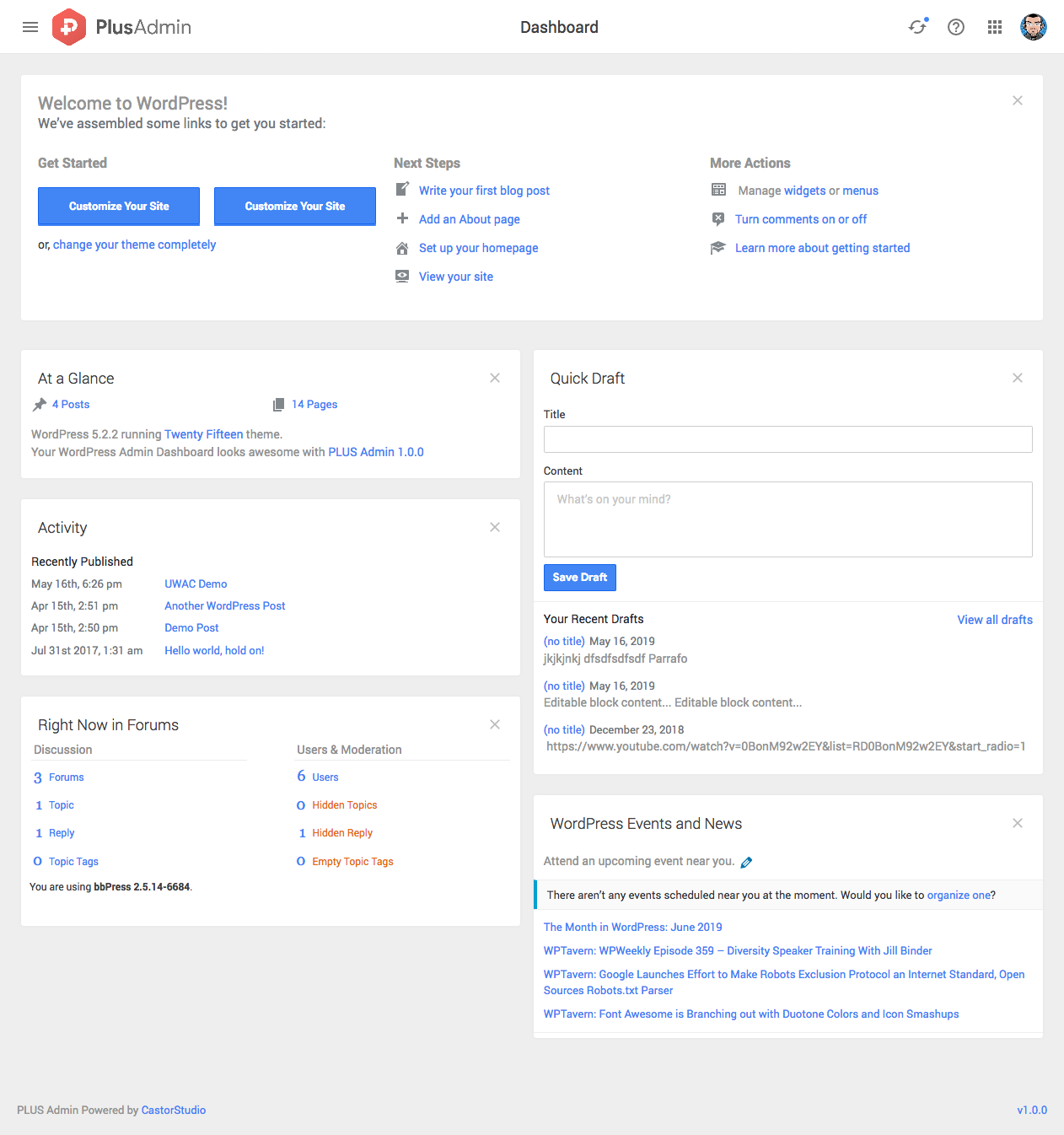This screenshot has width=1064, height=1135.
Task: Click the pencil icon to edit event location
Action: click(x=746, y=862)
